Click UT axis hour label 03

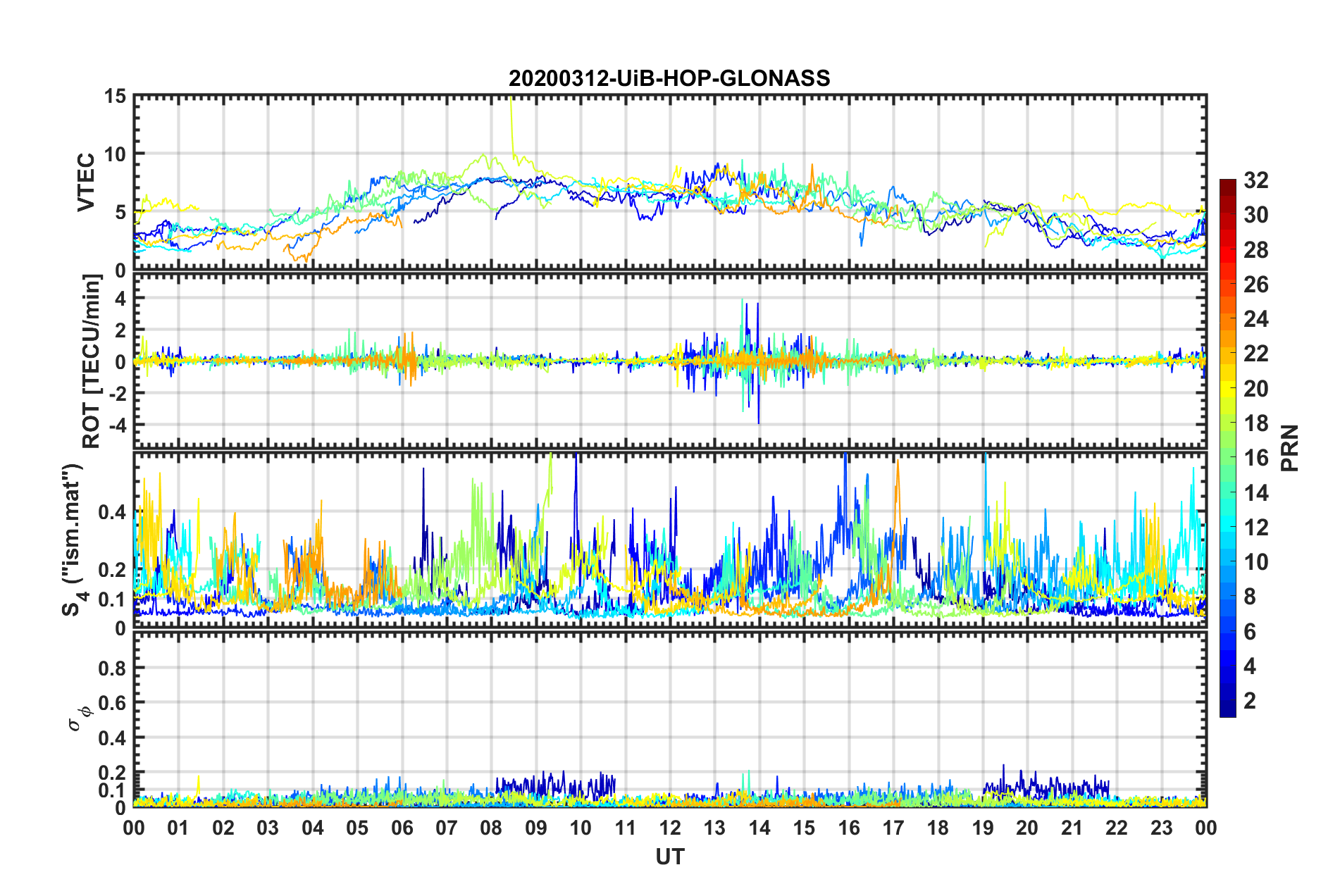(268, 828)
